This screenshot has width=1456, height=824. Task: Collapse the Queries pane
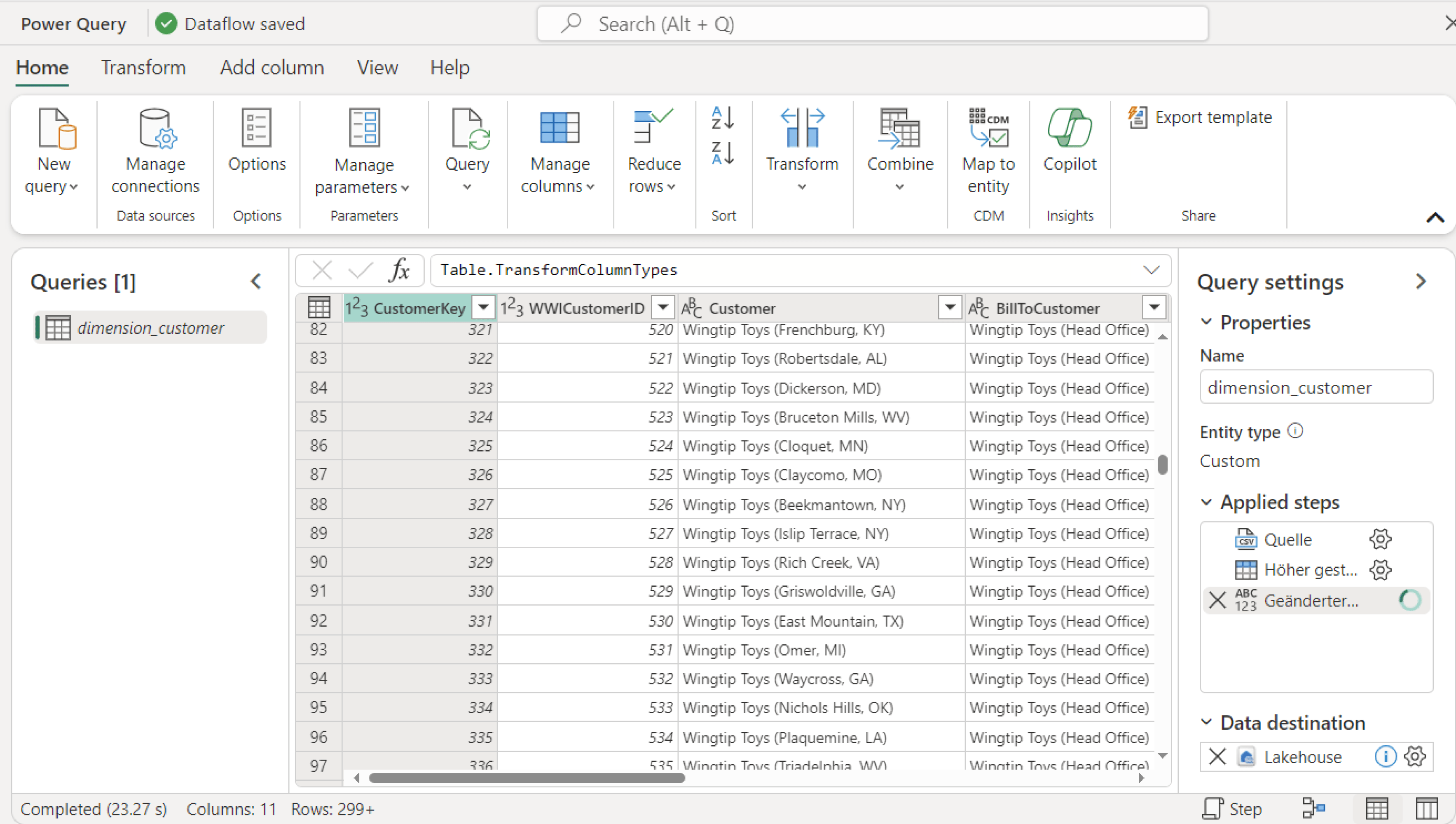point(256,281)
